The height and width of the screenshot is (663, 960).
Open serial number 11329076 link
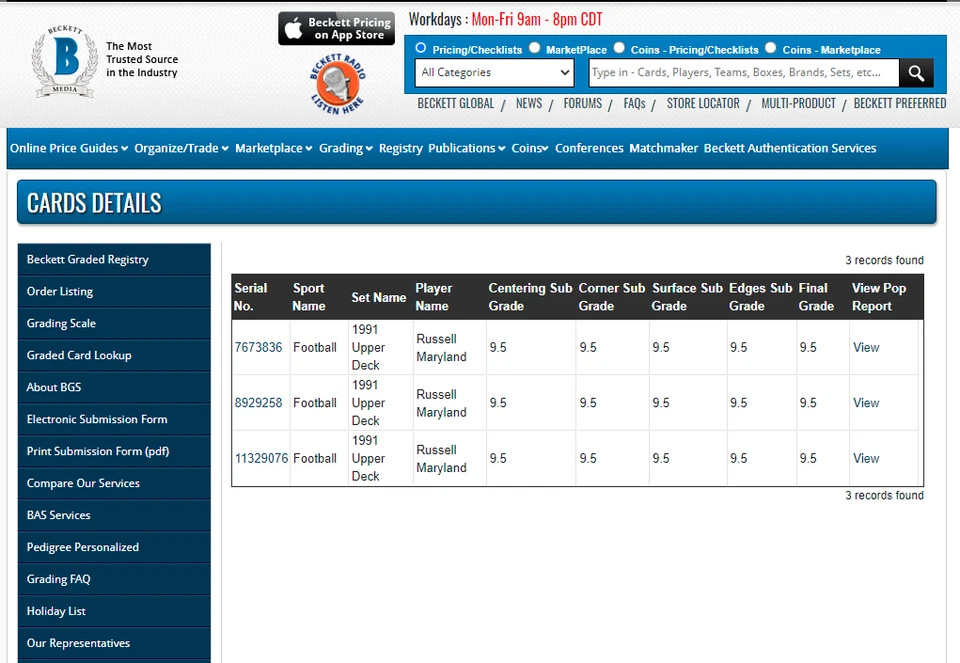(x=261, y=459)
